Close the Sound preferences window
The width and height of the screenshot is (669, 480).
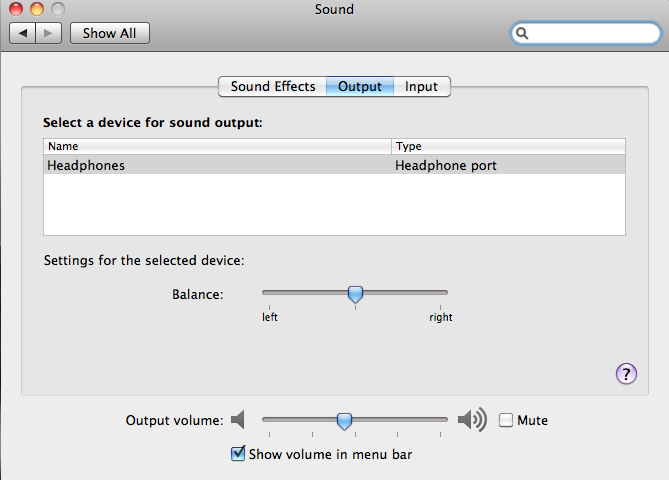[x=17, y=10]
